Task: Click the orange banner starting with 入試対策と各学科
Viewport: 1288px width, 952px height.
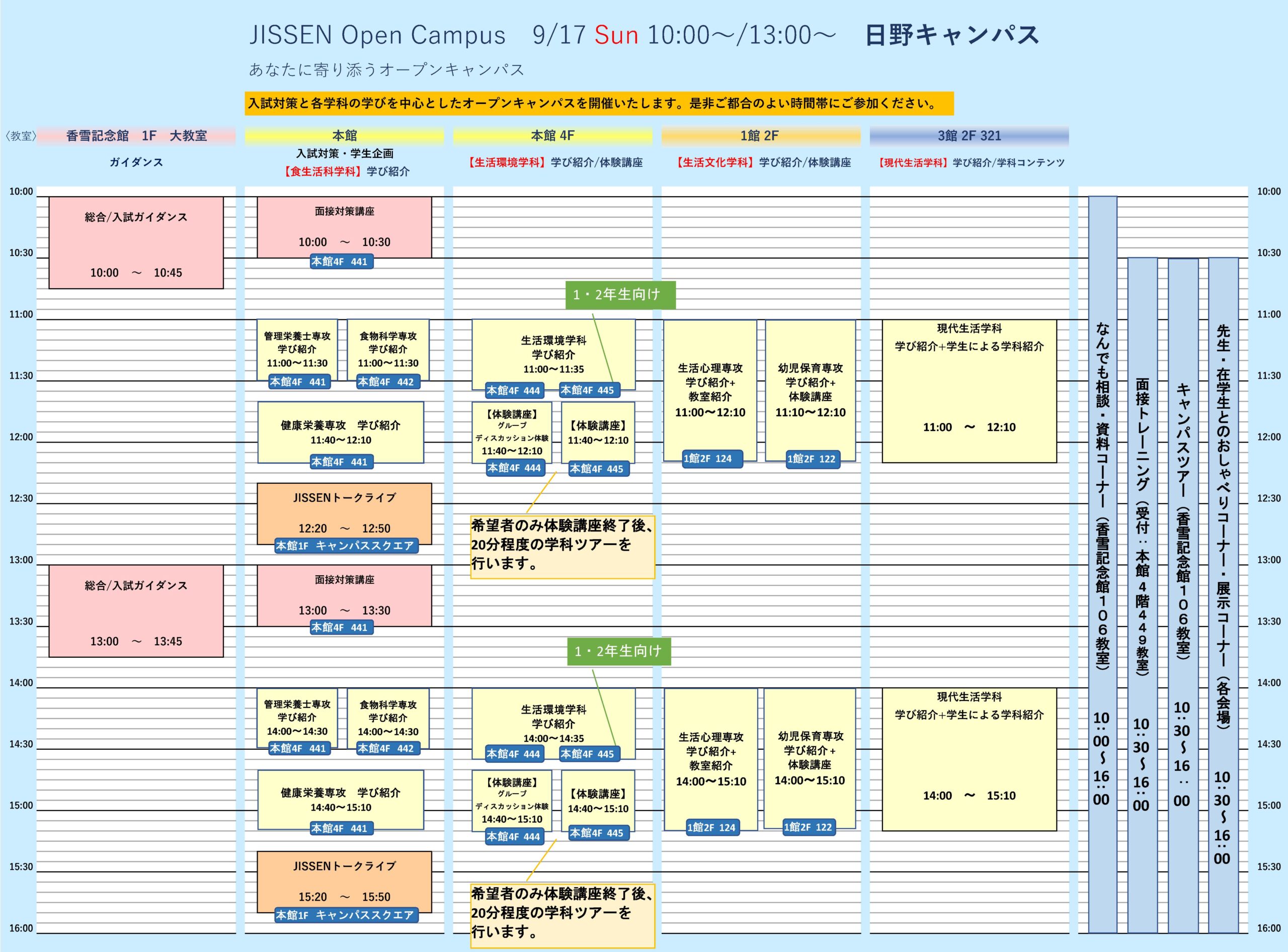Action: coord(599,104)
